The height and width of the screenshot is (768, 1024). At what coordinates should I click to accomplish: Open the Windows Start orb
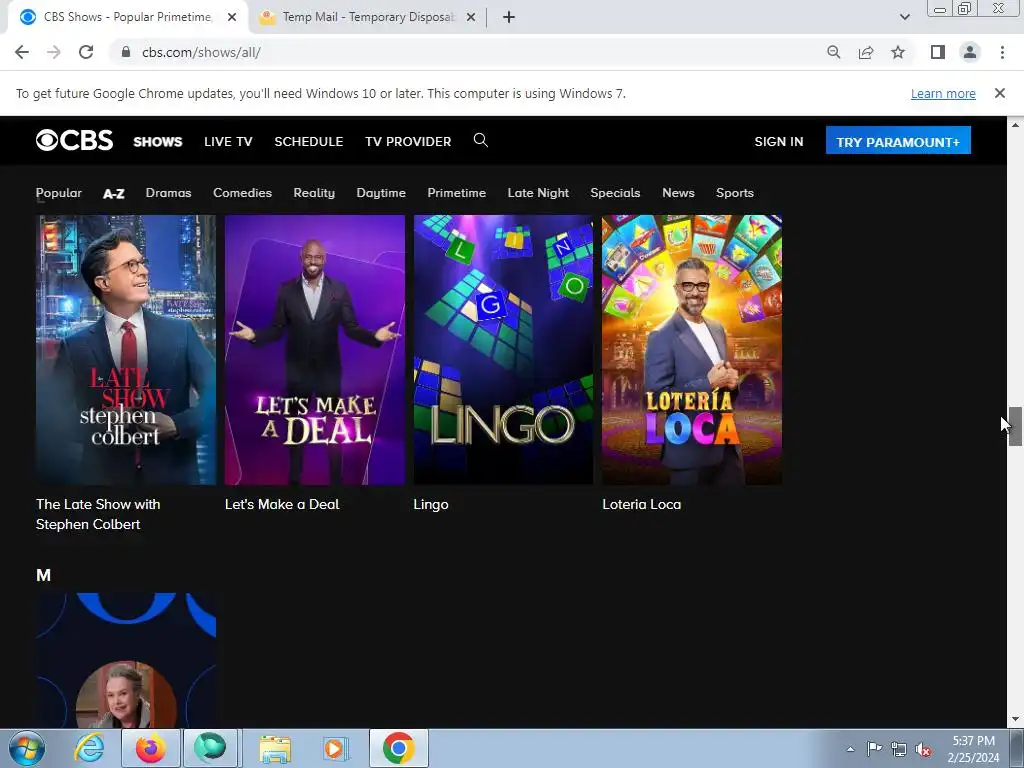click(27, 748)
